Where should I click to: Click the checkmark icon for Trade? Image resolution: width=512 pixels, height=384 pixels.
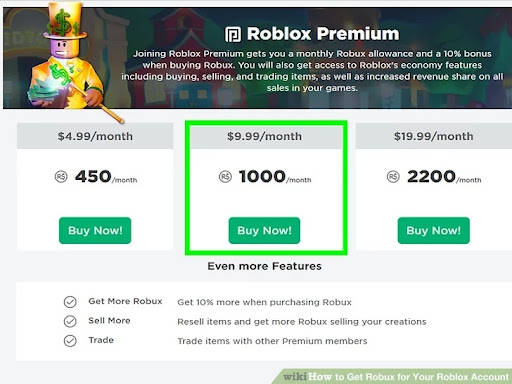click(70, 341)
